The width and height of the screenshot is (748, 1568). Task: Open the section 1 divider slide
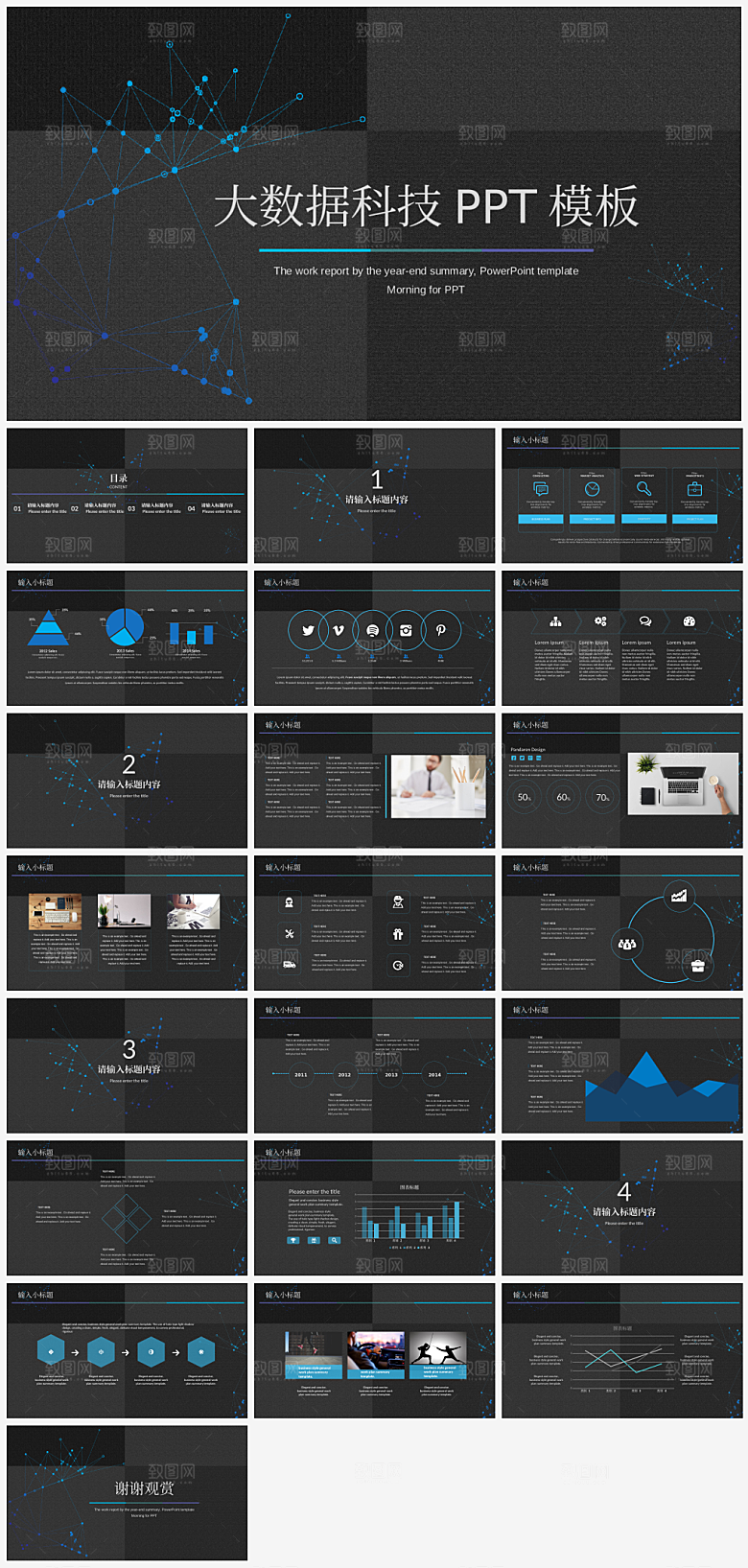pos(374,495)
